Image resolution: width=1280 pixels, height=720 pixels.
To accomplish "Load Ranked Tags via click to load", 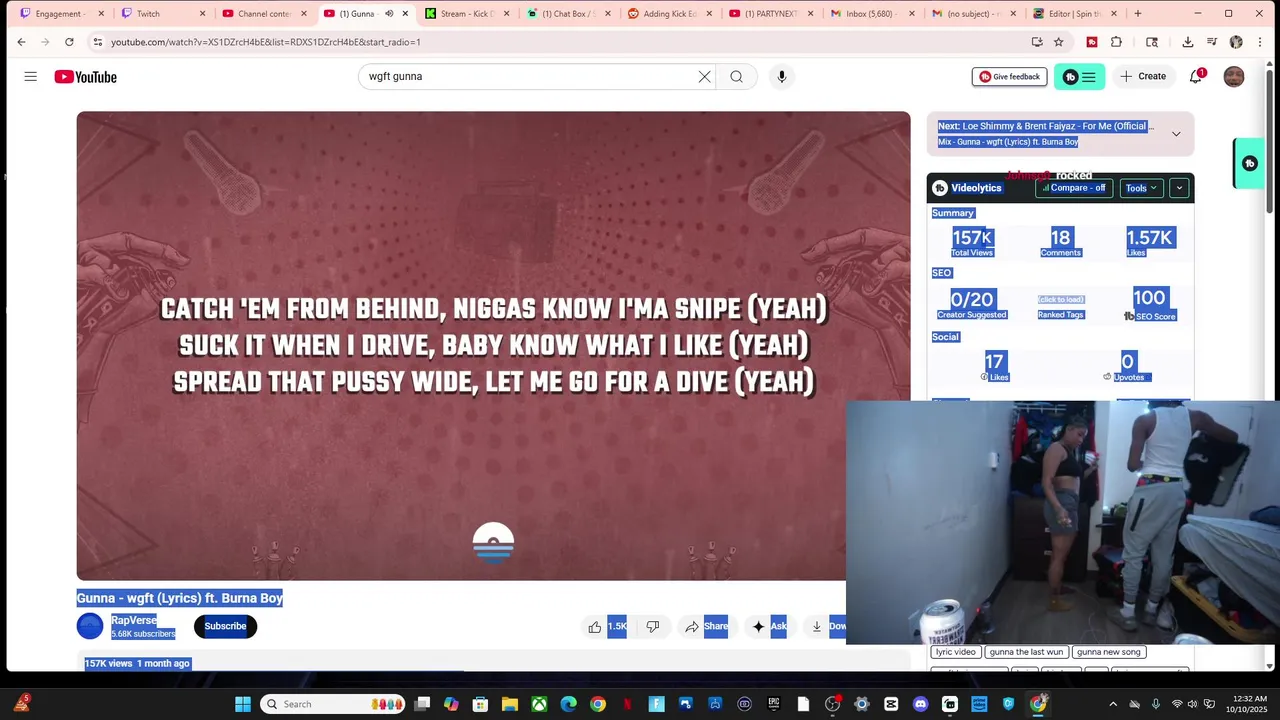I will click(x=1061, y=300).
